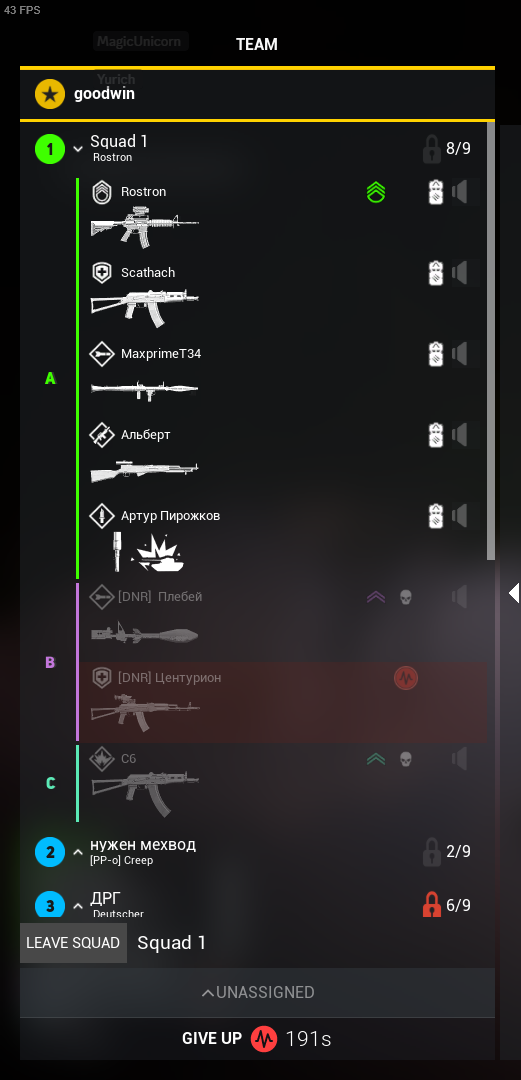Click Альберт's marksman role icon

point(102,435)
